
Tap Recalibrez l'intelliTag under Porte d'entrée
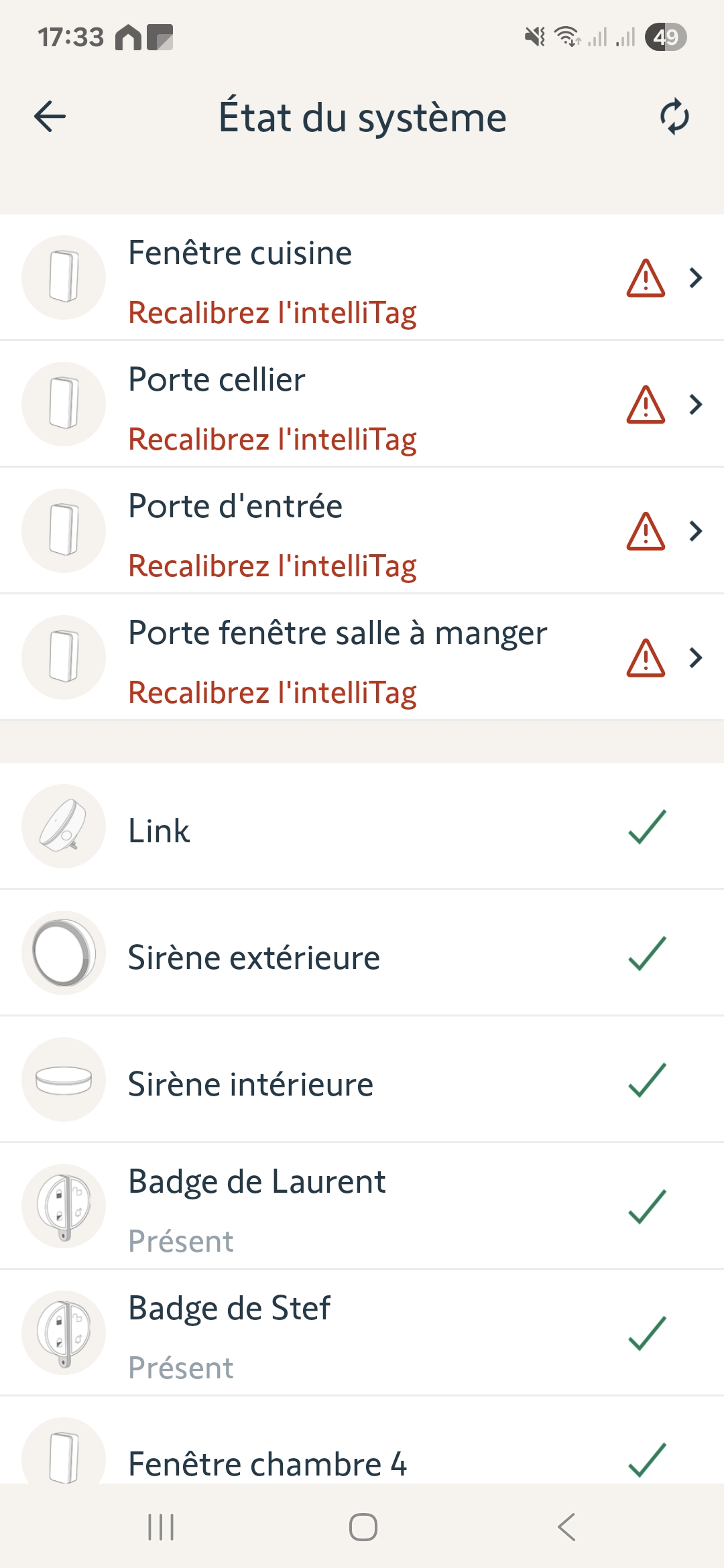[272, 566]
